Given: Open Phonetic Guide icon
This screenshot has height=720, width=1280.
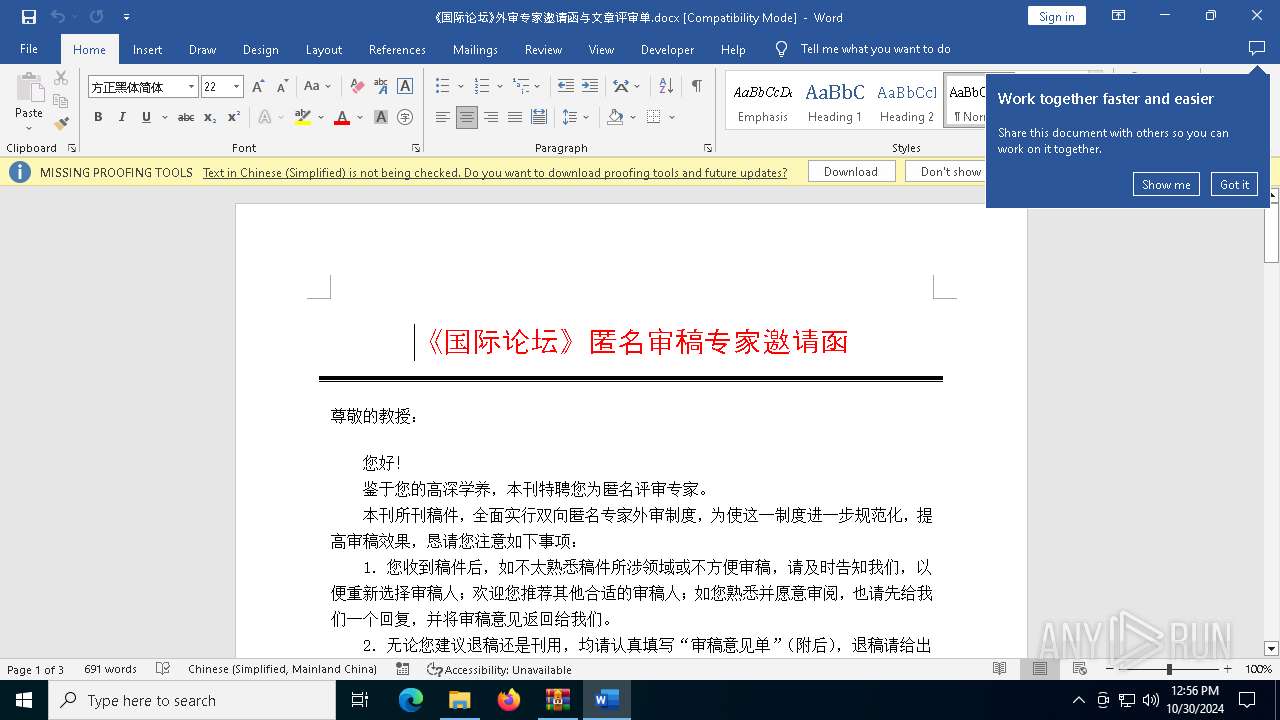Looking at the screenshot, I should click(381, 87).
